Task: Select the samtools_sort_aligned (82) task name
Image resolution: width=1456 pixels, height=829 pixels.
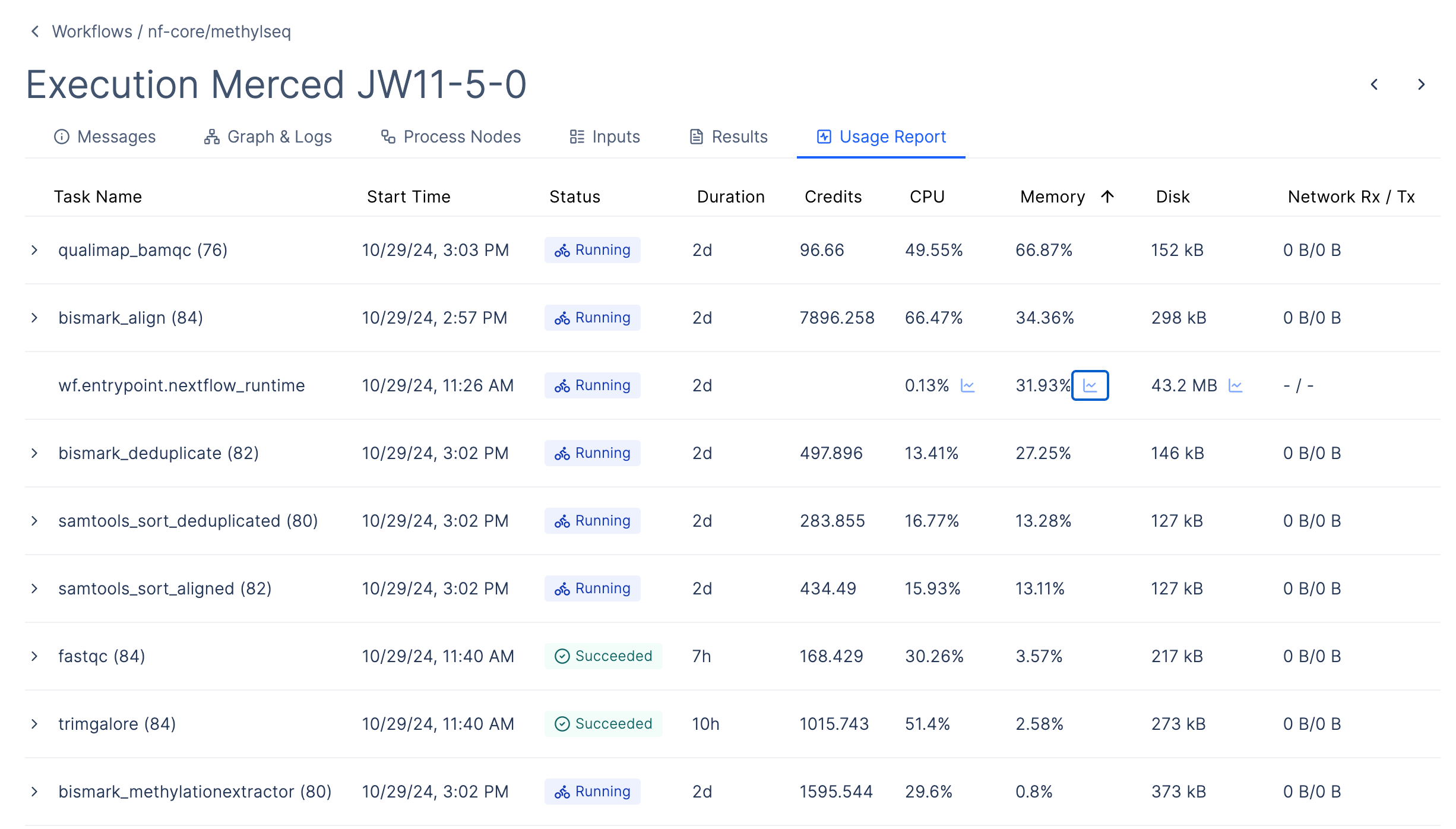Action: tap(164, 588)
